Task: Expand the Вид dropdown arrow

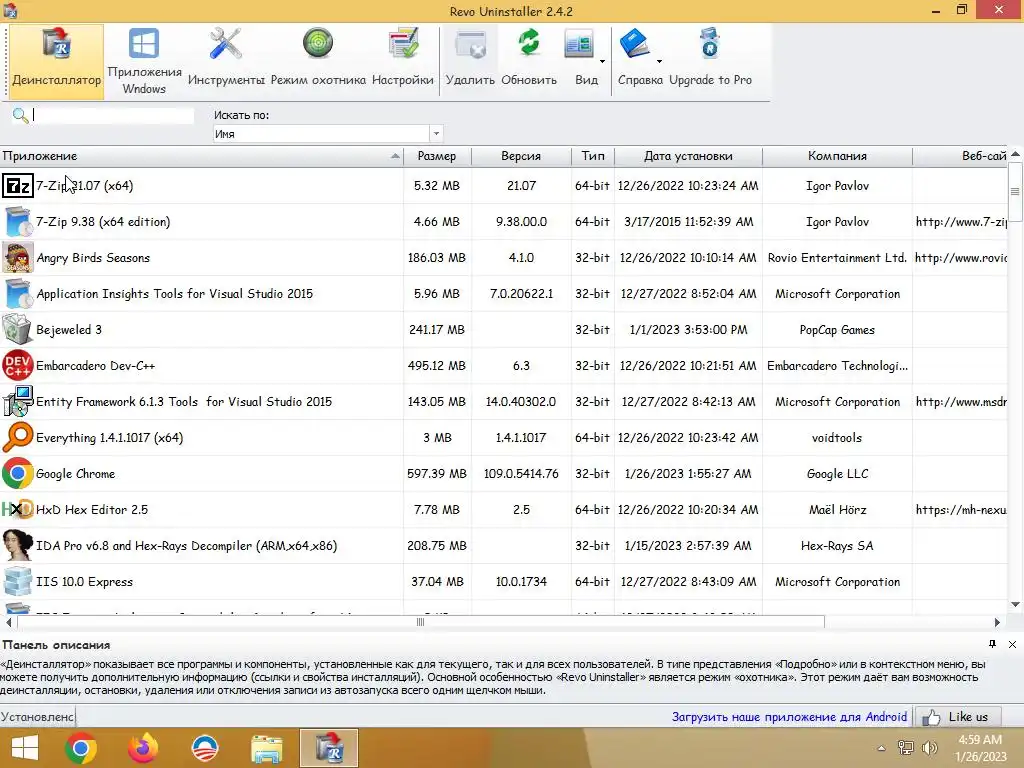Action: [x=602, y=61]
